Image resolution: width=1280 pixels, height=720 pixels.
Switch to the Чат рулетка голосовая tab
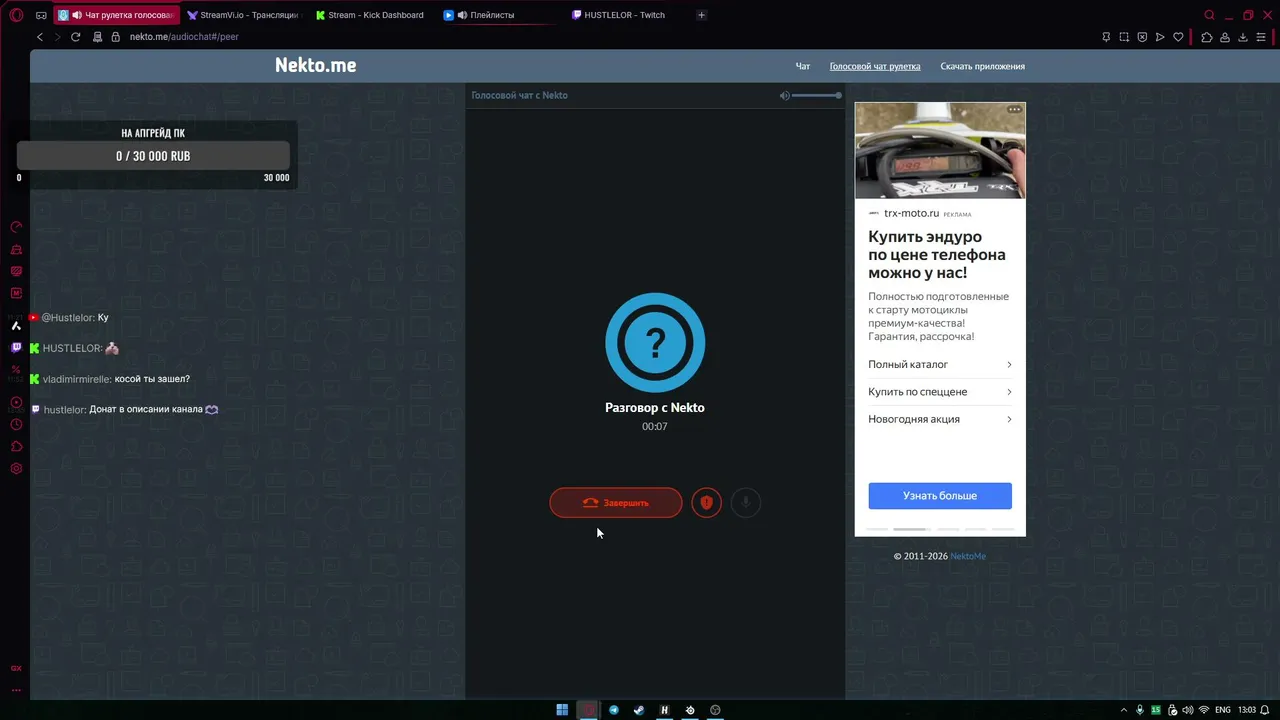point(115,15)
